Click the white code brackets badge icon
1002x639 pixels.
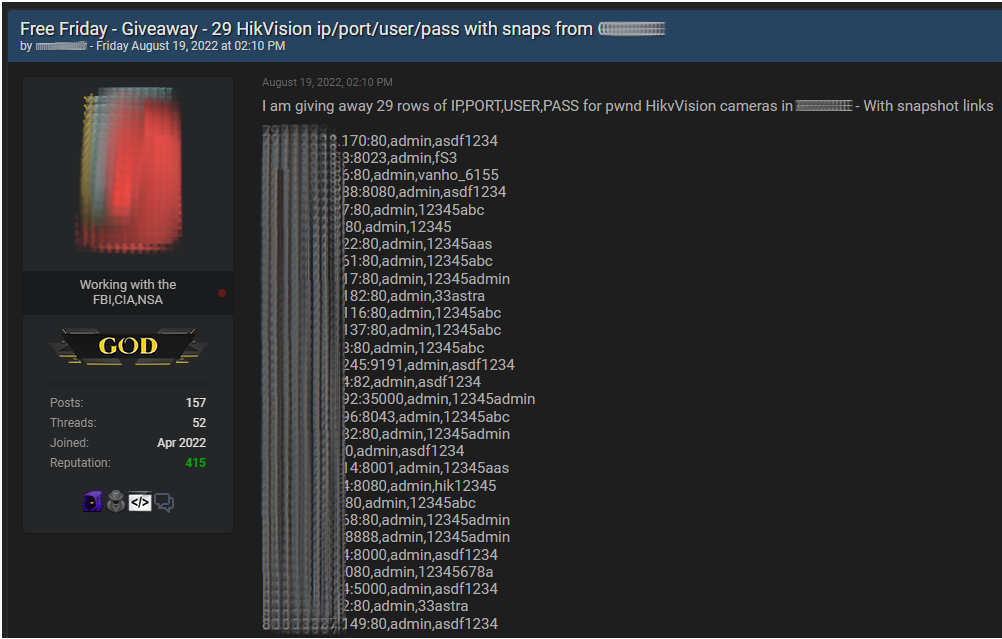click(x=140, y=503)
